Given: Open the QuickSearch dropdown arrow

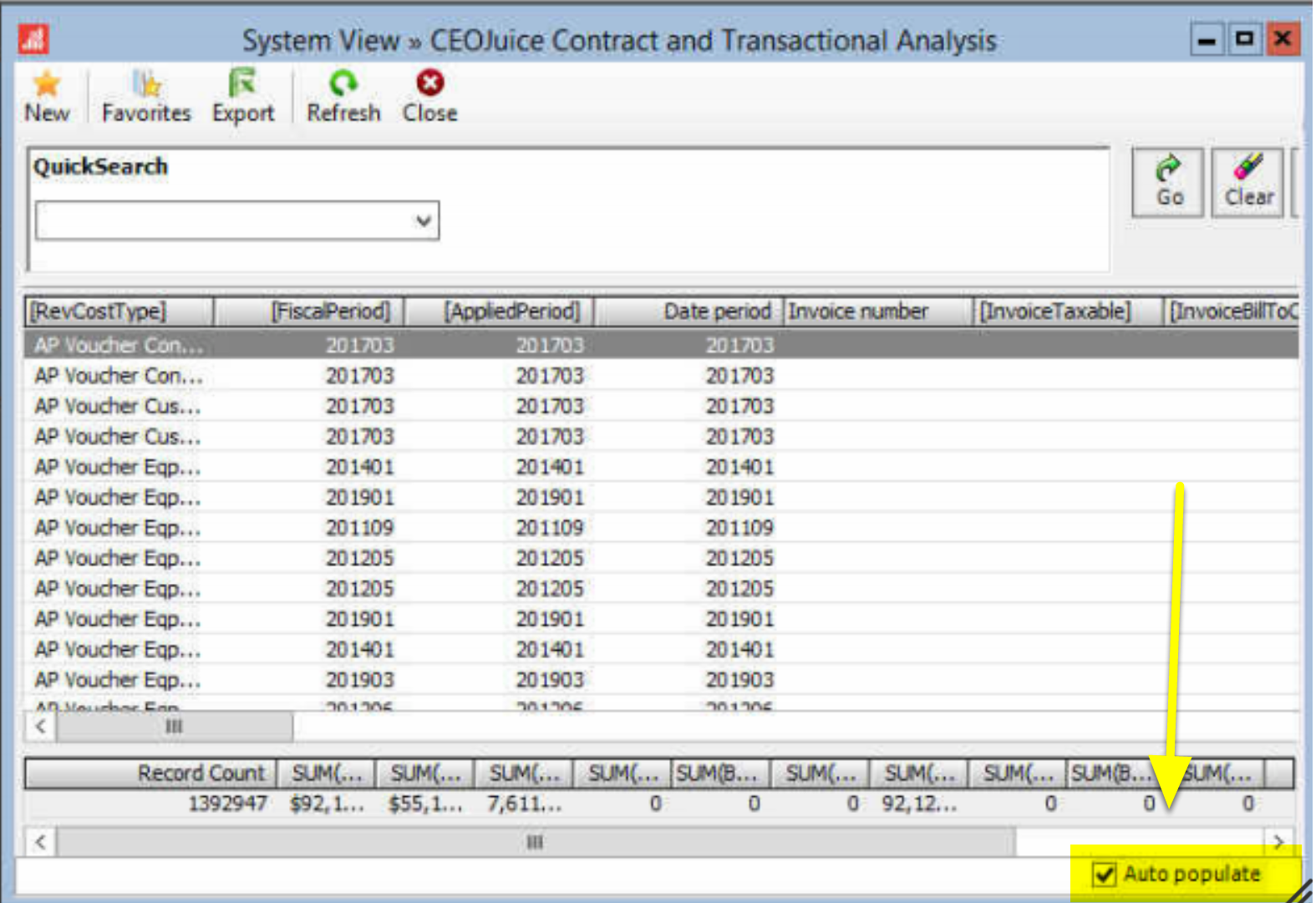Looking at the screenshot, I should click(x=424, y=221).
